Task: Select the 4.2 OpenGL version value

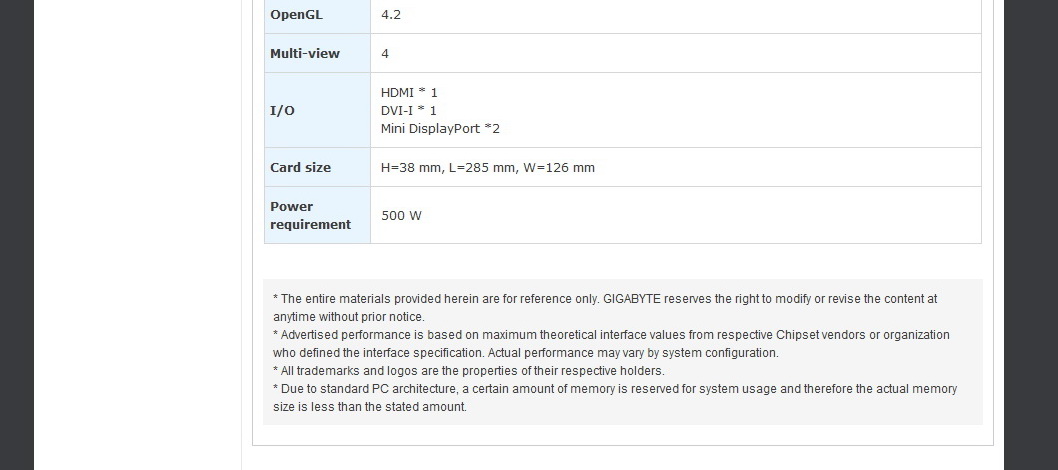Action: 391,15
